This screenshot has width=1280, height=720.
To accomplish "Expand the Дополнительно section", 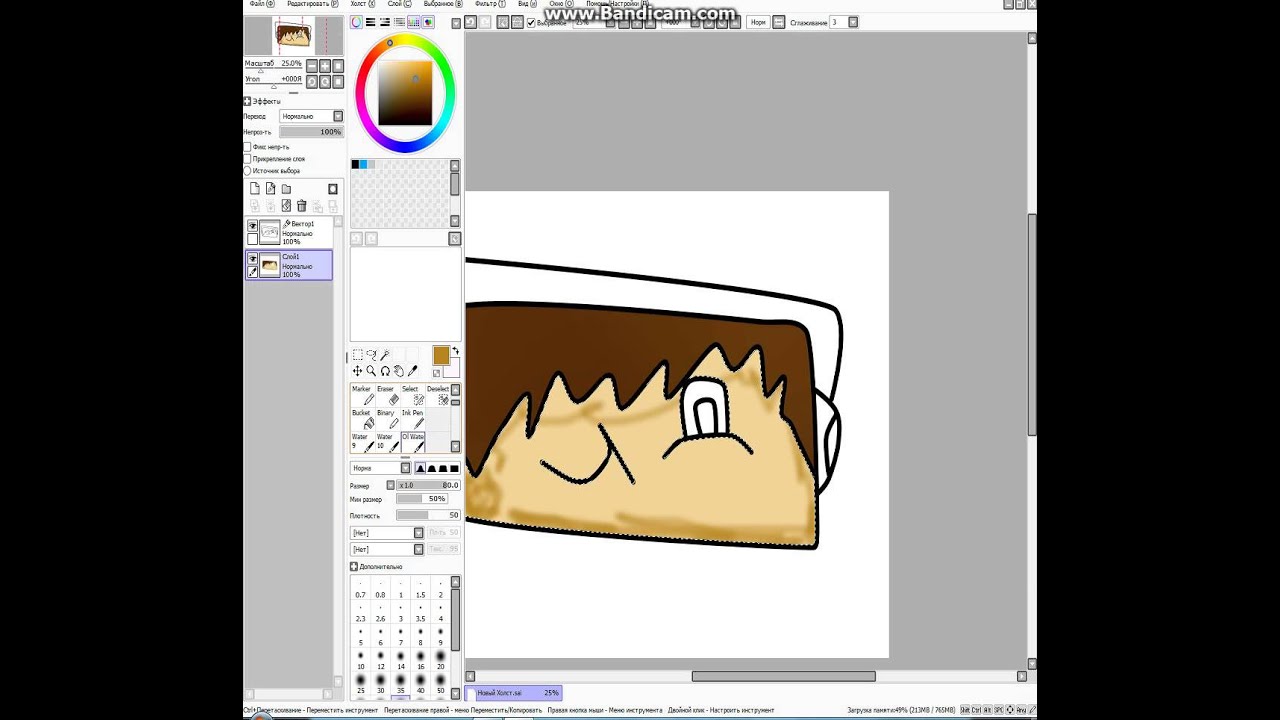I will pos(354,567).
